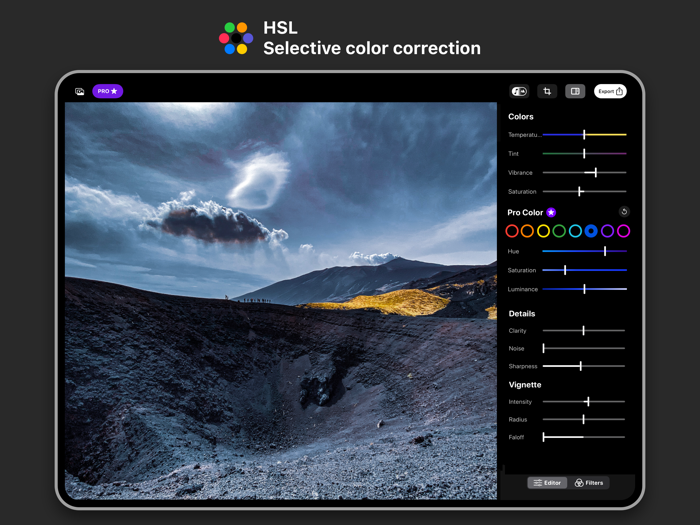Click the Export button

pyautogui.click(x=610, y=92)
